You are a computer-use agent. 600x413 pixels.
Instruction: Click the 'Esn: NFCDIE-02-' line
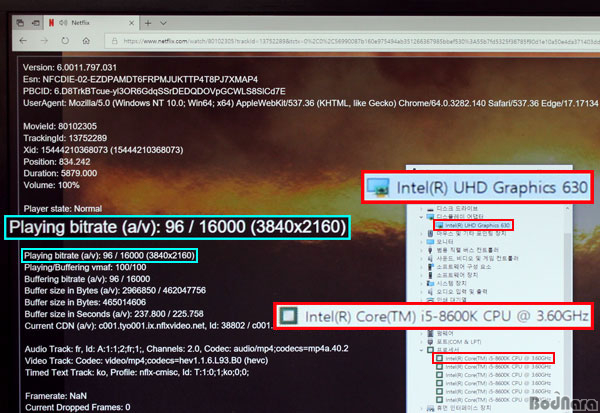point(140,80)
